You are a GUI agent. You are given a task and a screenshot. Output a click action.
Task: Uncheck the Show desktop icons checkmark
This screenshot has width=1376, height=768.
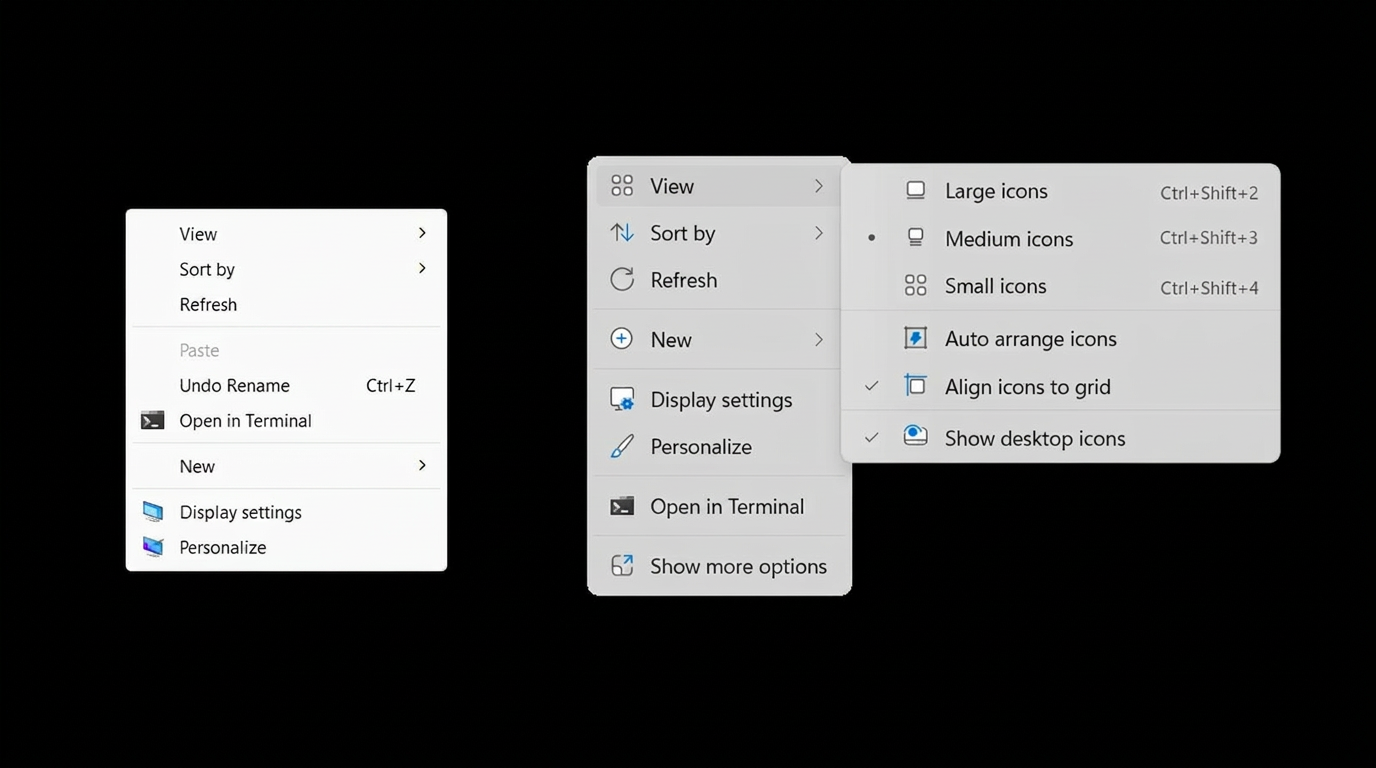[x=872, y=438]
